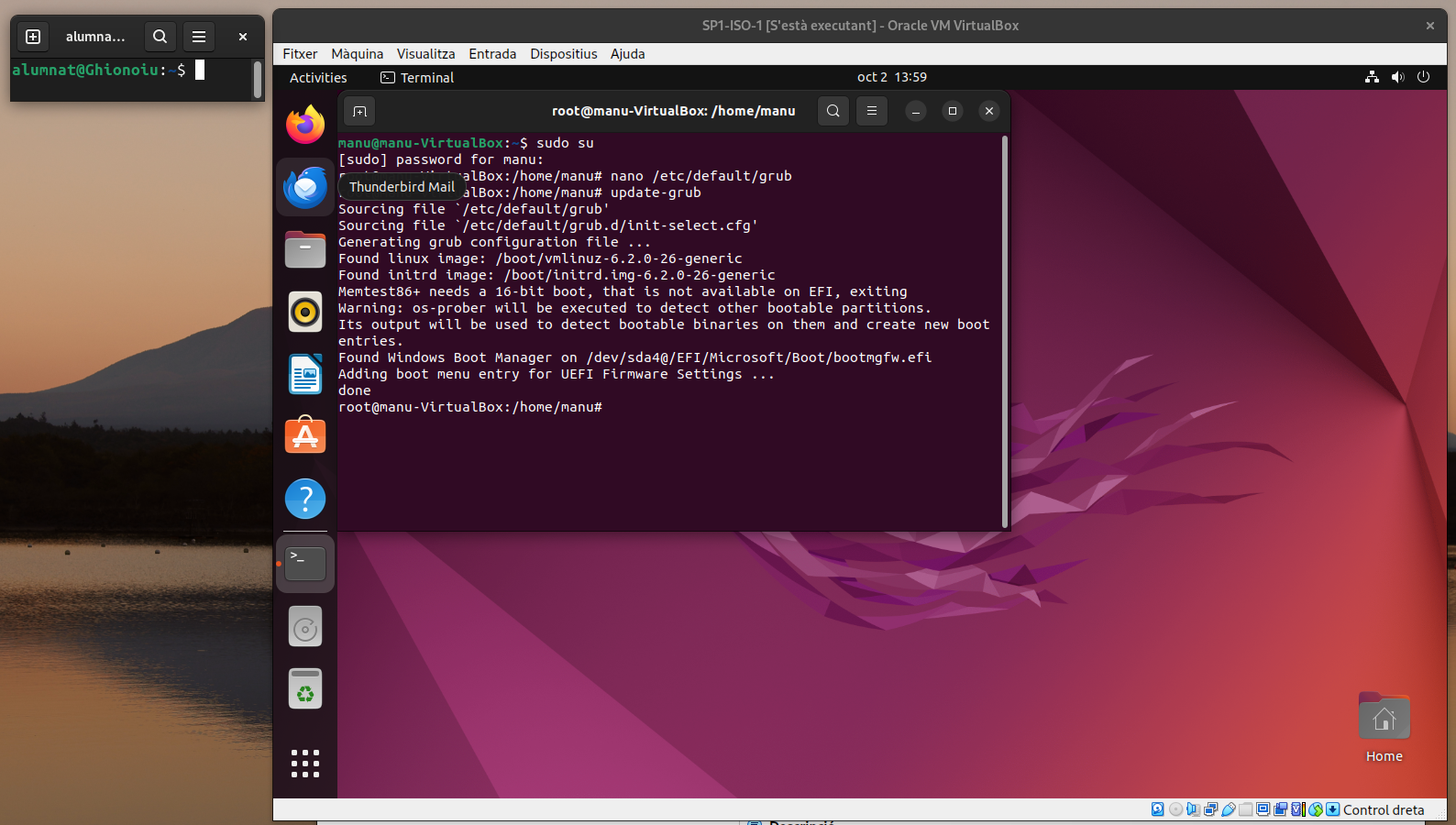The width and height of the screenshot is (1456, 825).
Task: Click the Show Applications grid icon
Action: pyautogui.click(x=305, y=763)
